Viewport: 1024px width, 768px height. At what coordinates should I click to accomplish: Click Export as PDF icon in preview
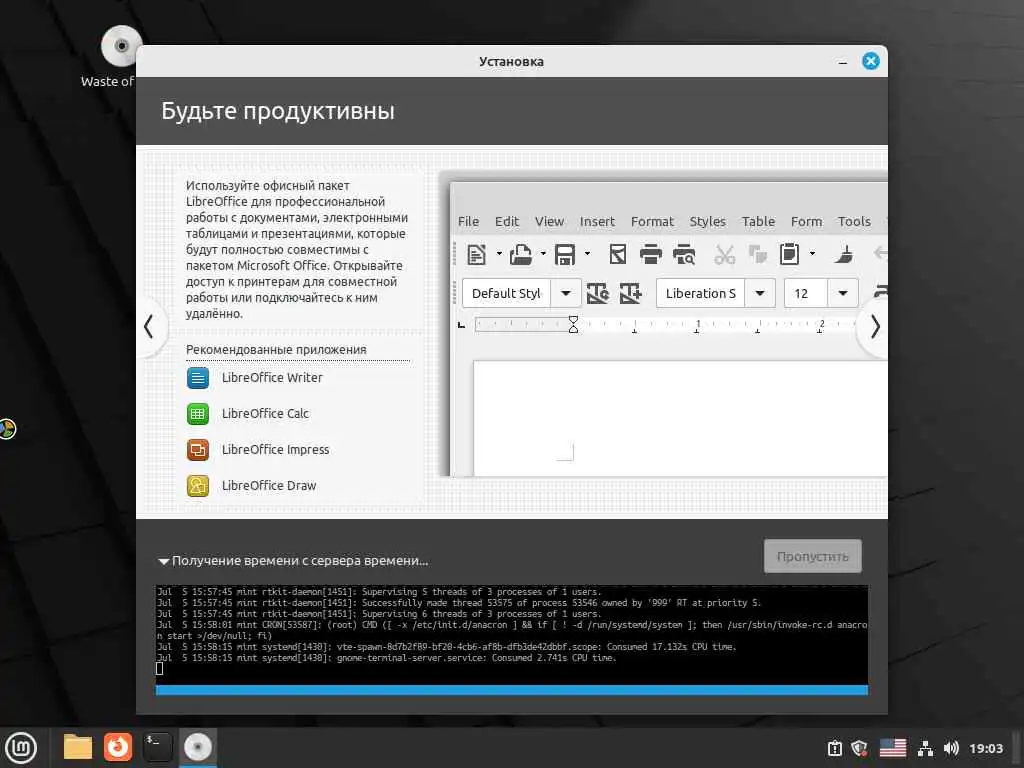point(618,254)
